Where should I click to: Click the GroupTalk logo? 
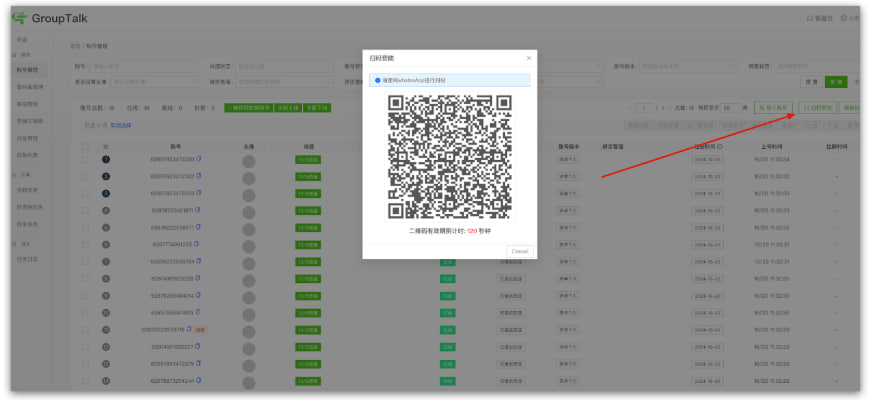coord(50,19)
